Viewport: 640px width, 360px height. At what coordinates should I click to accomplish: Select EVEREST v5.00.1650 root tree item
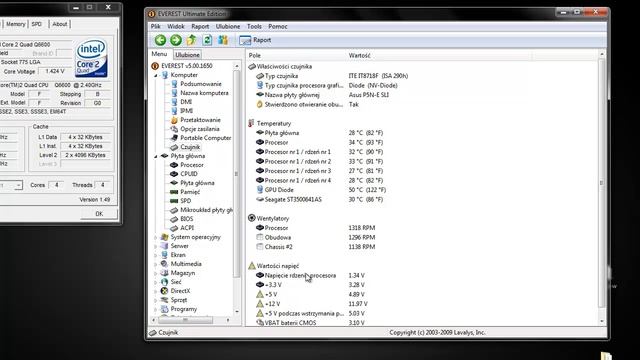click(x=182, y=66)
